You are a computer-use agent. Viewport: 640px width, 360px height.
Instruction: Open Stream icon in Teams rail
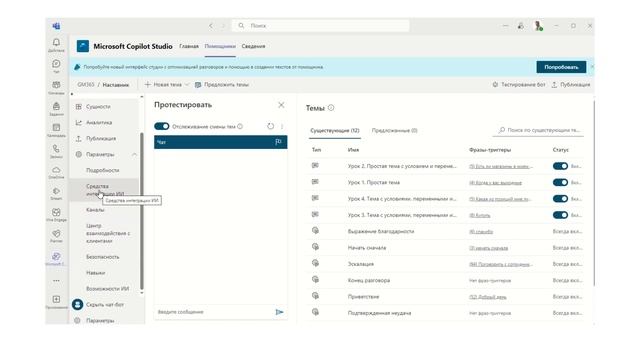(x=56, y=191)
